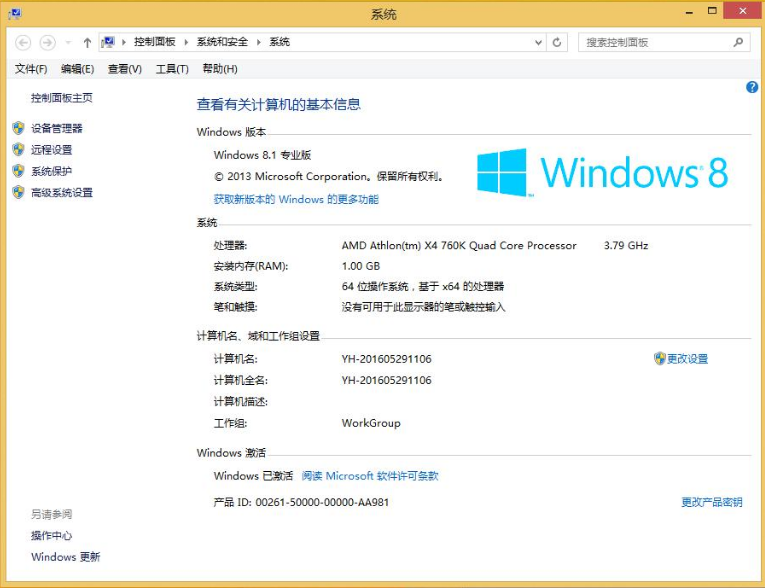Click the 阅读 Microsoft 软件许可条款 link

370,476
